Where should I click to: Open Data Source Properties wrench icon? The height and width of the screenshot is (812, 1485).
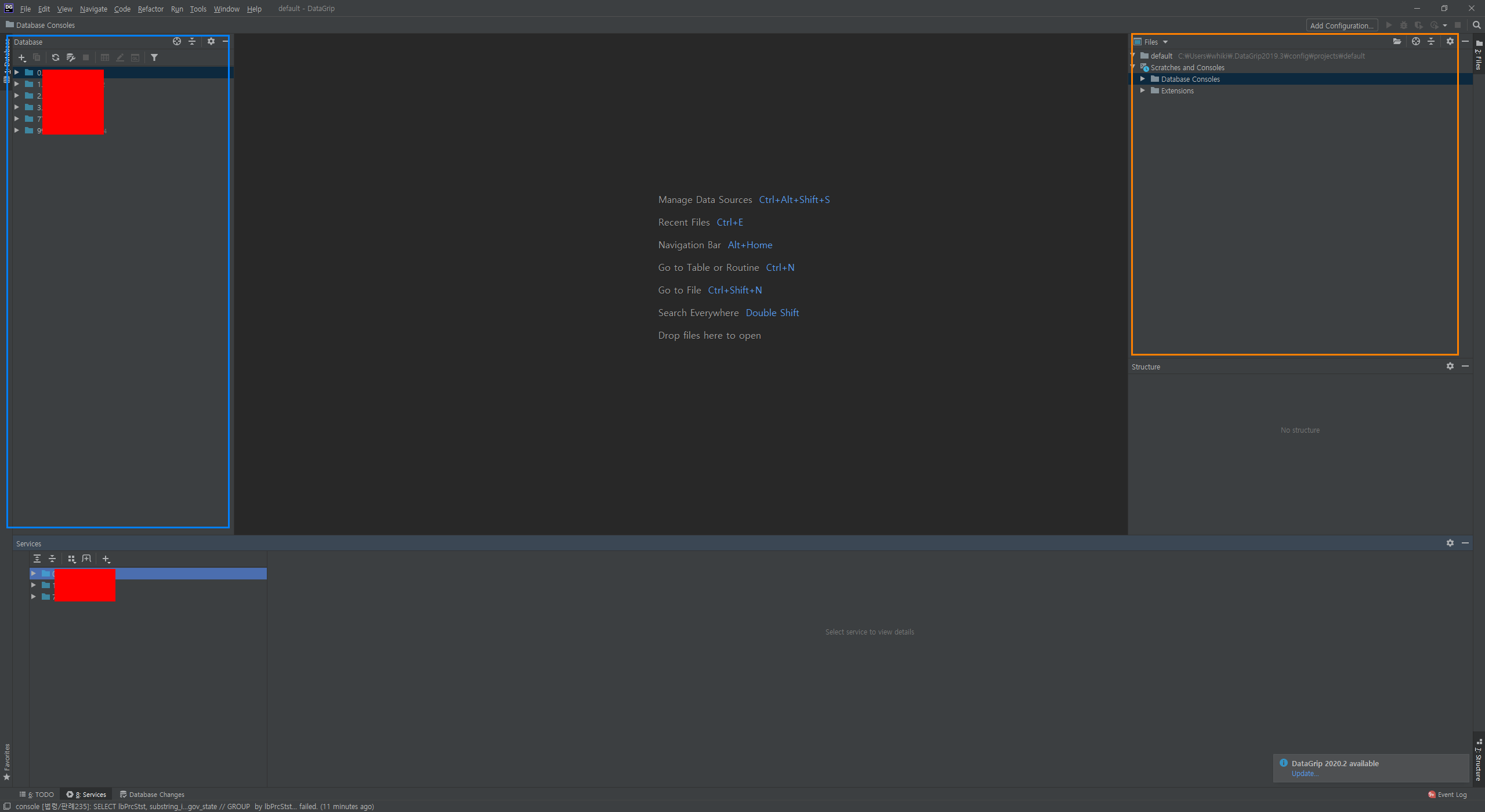pos(71,57)
